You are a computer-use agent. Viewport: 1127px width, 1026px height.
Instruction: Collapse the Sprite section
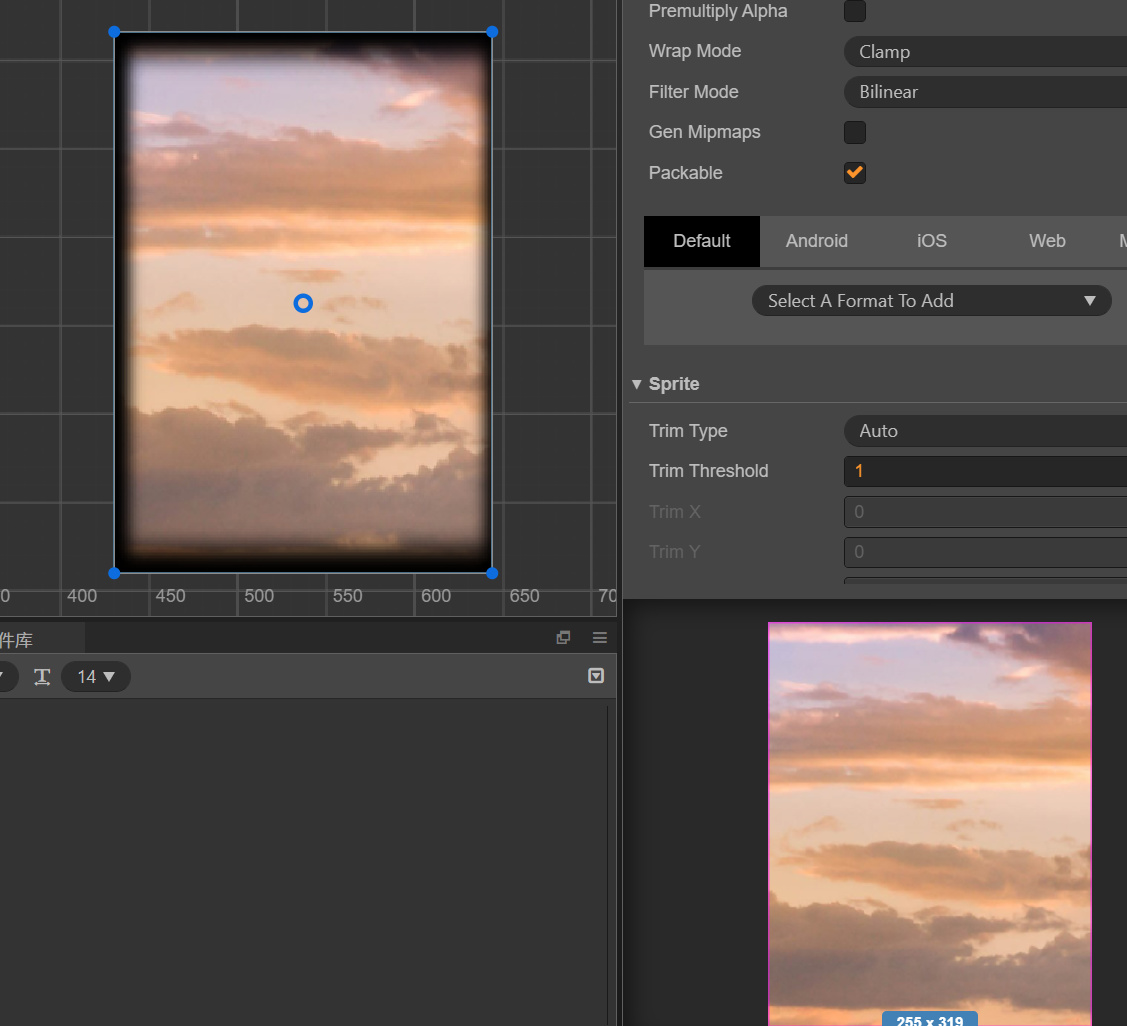[x=637, y=385]
